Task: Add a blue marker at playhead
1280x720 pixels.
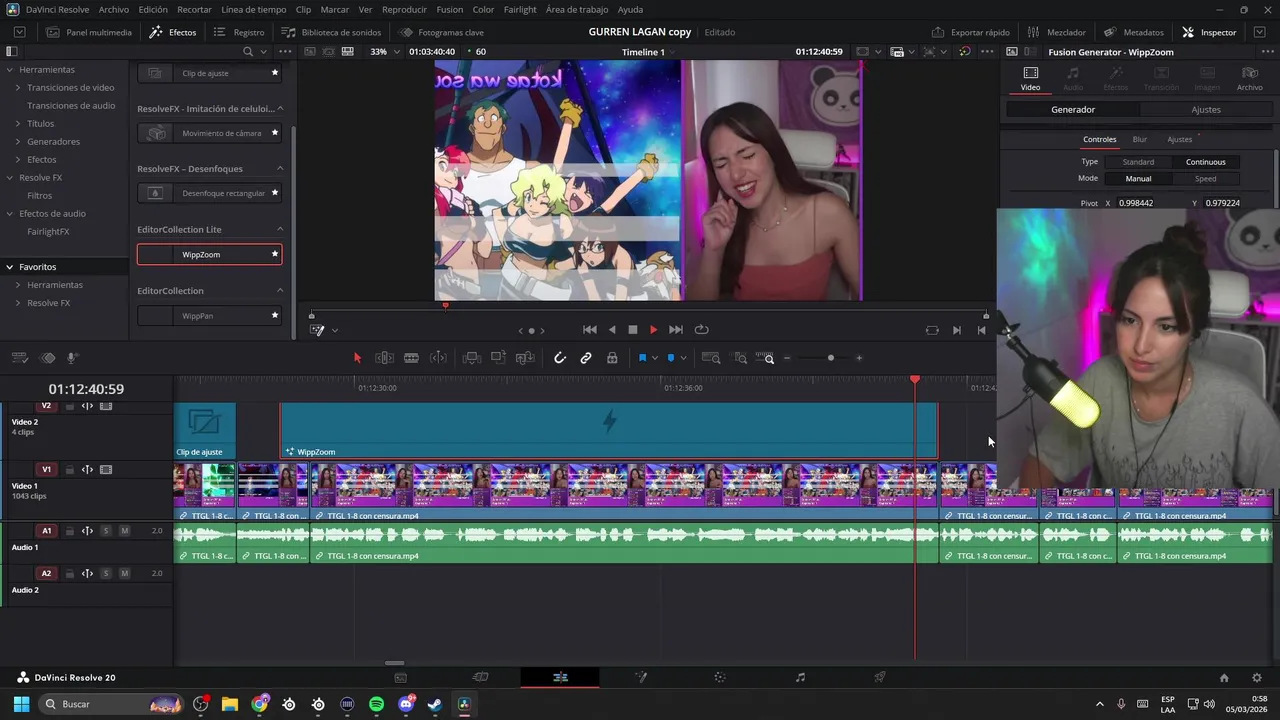Action: tap(670, 358)
